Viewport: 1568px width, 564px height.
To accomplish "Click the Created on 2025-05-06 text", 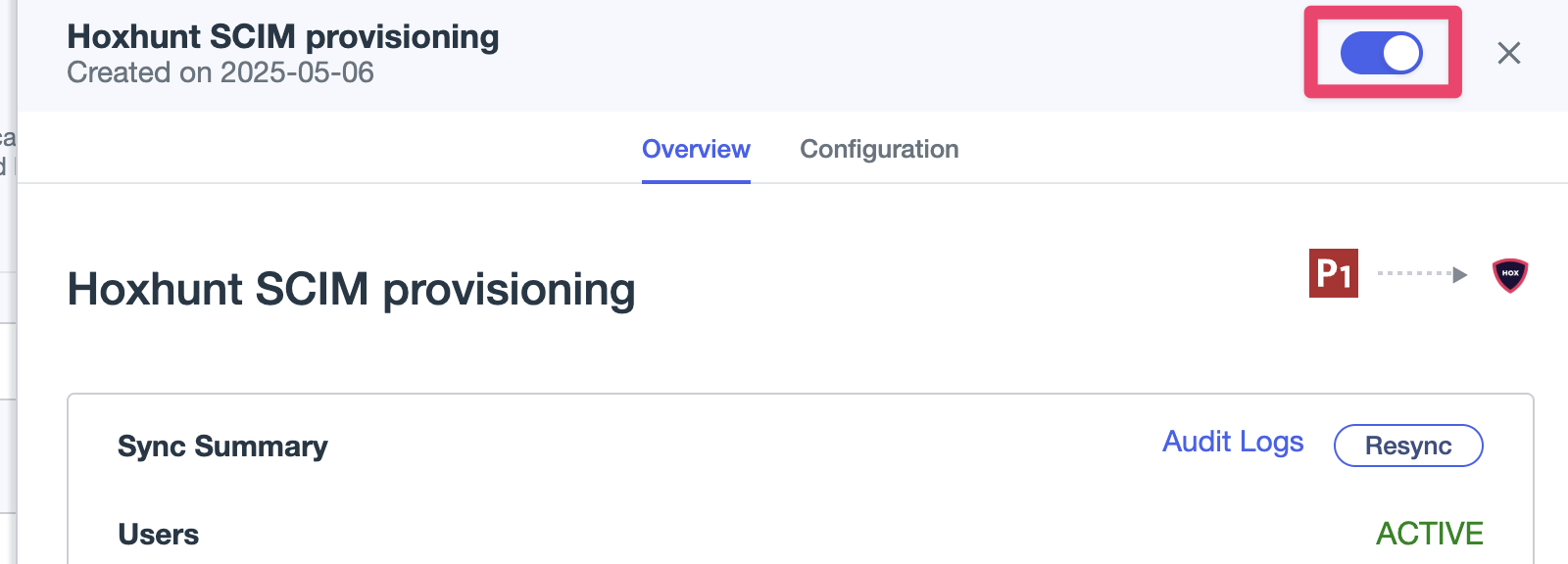I will click(220, 72).
